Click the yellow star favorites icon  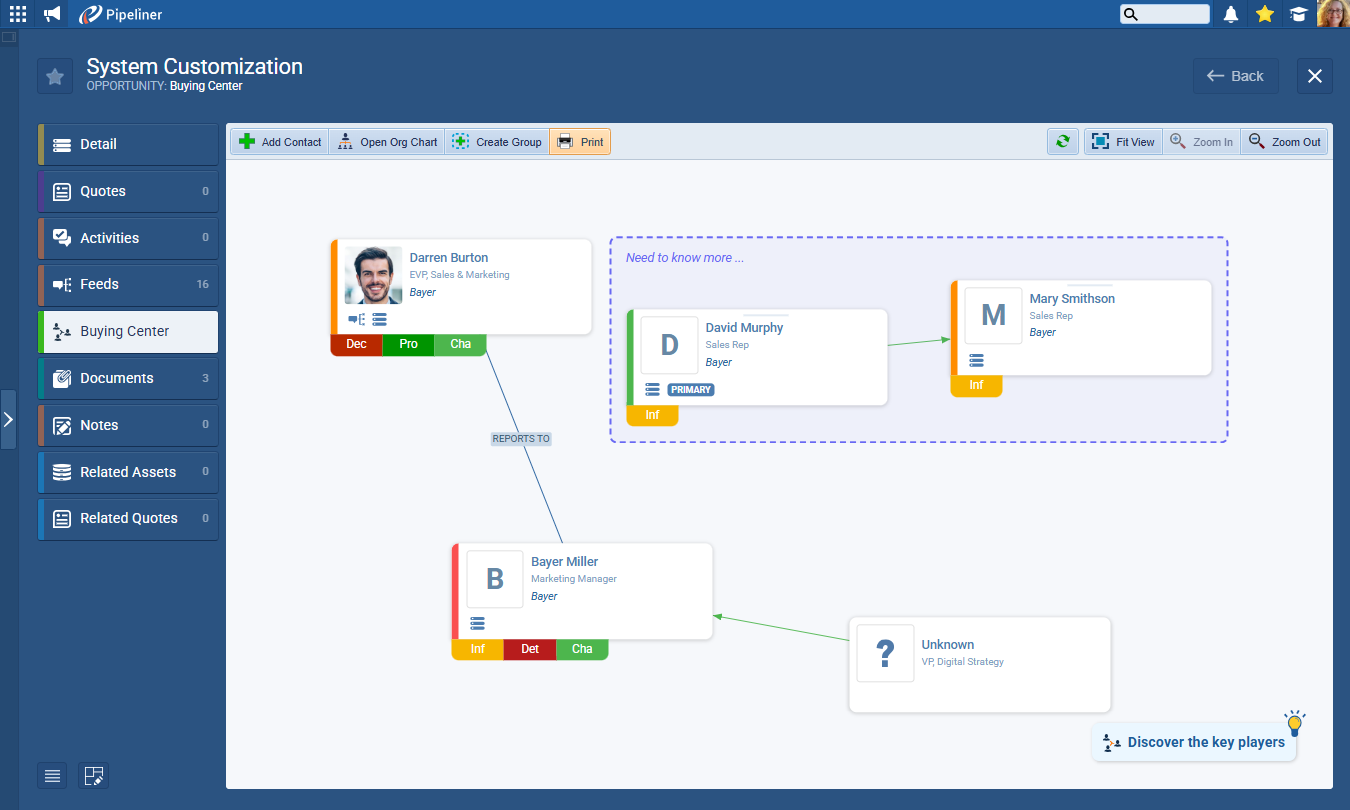coord(1264,14)
